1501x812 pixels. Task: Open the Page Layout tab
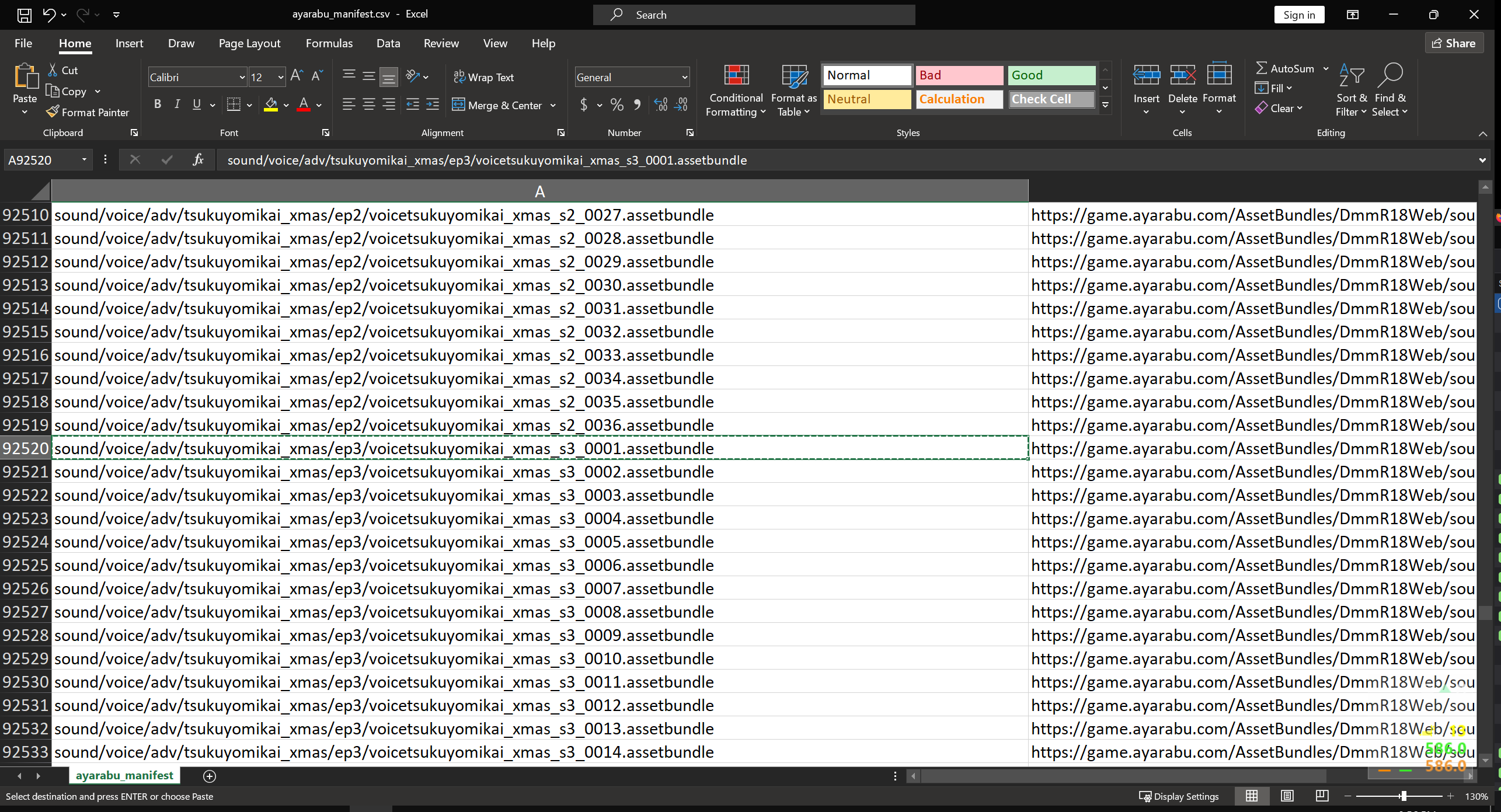249,43
